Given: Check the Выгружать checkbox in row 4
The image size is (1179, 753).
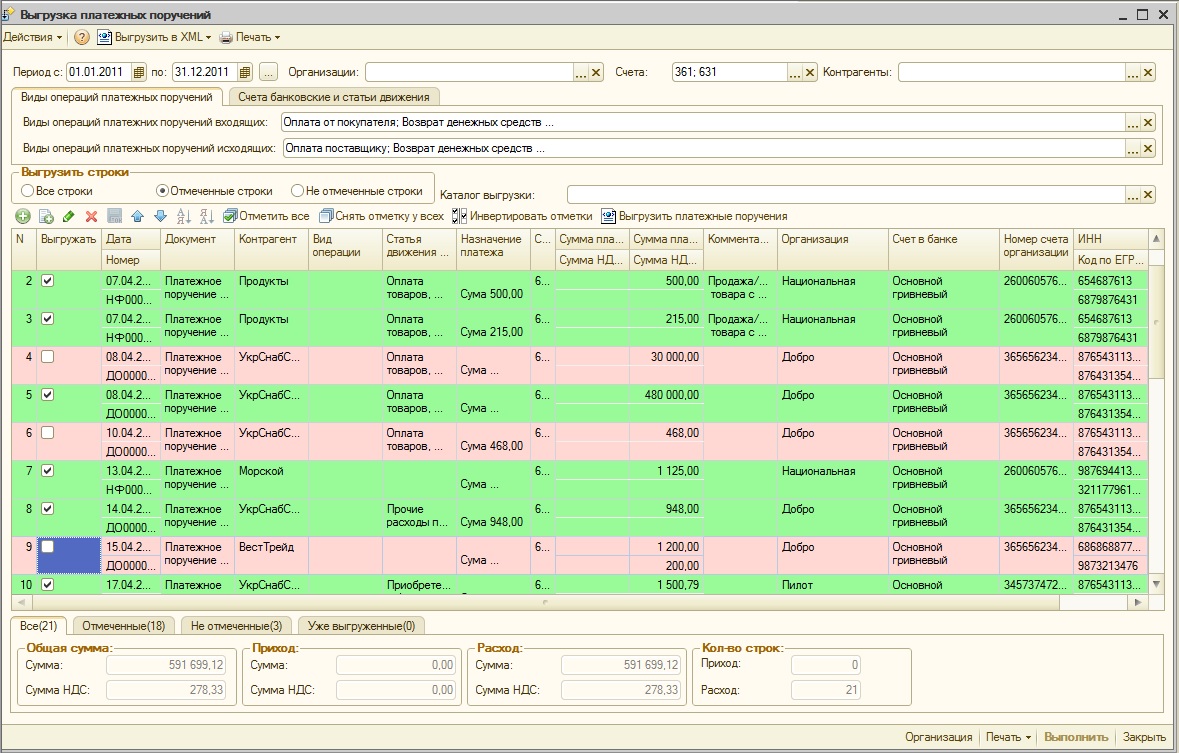Looking at the screenshot, I should [47, 357].
